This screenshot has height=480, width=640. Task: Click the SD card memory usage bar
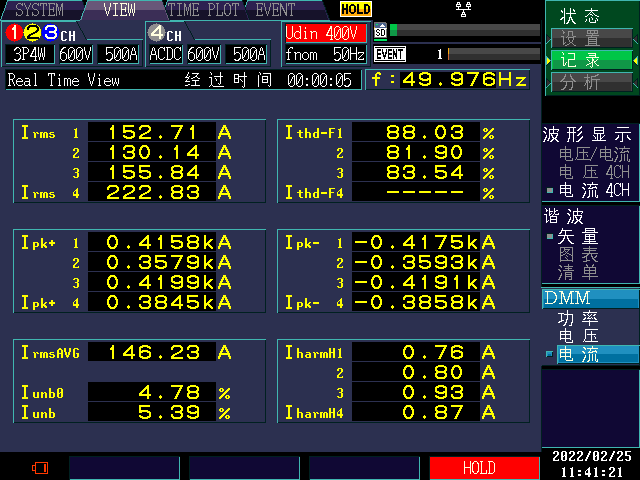(x=462, y=31)
